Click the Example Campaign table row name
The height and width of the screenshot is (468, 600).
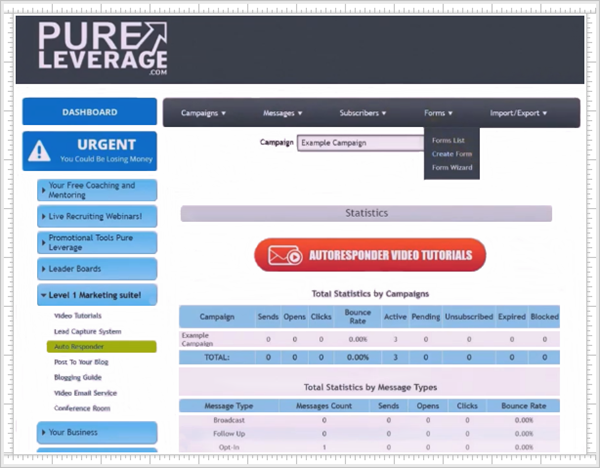pyautogui.click(x=197, y=339)
